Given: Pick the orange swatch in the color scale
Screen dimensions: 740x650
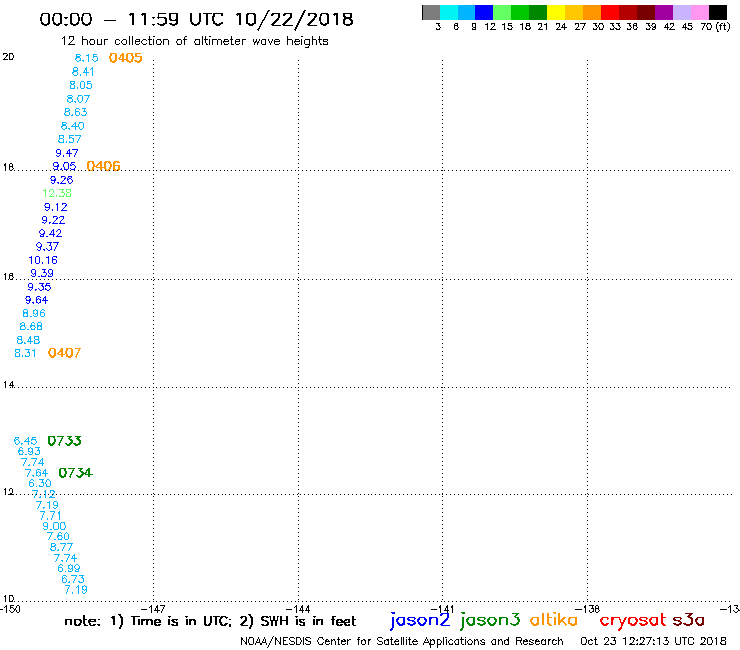Looking at the screenshot, I should [592, 12].
